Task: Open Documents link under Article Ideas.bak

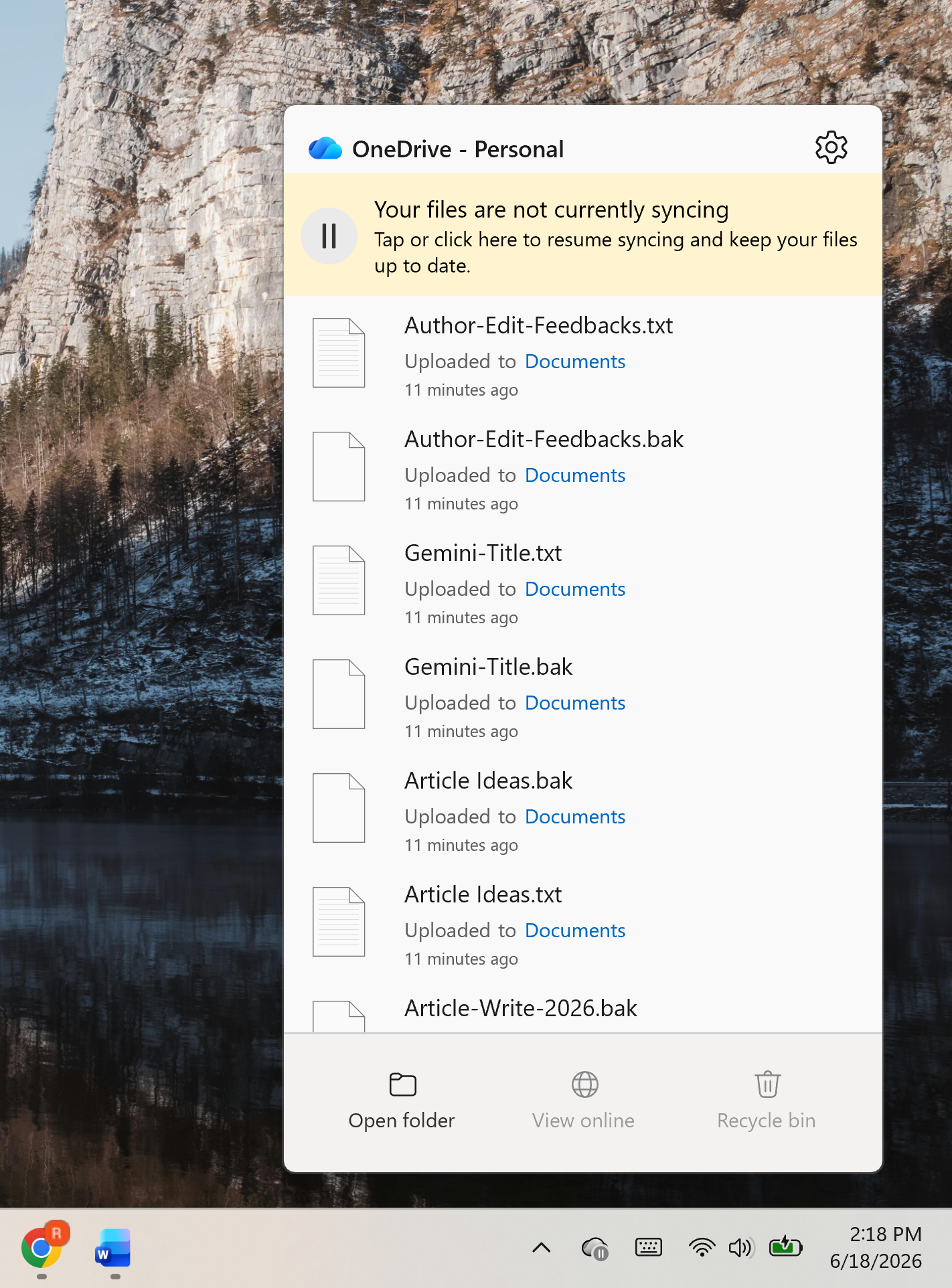Action: tap(575, 817)
